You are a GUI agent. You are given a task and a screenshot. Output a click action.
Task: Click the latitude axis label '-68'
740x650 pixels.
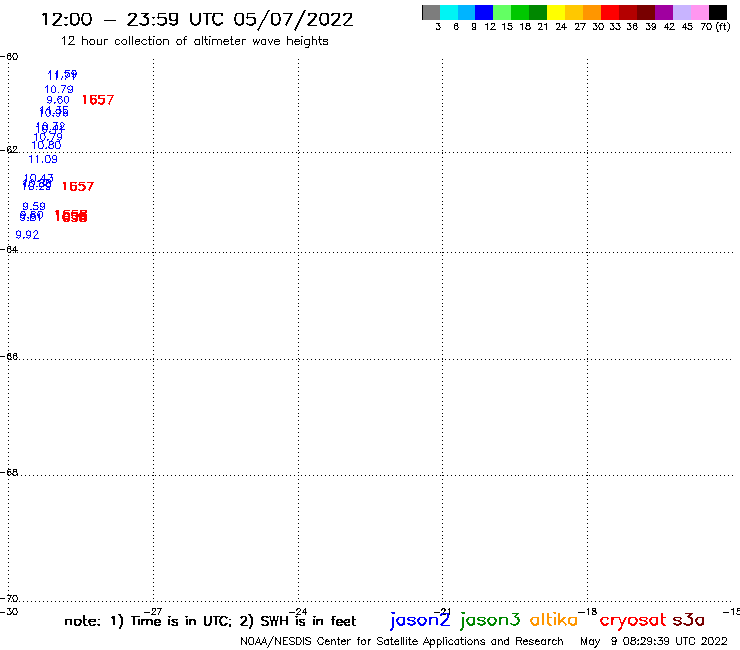[9, 473]
